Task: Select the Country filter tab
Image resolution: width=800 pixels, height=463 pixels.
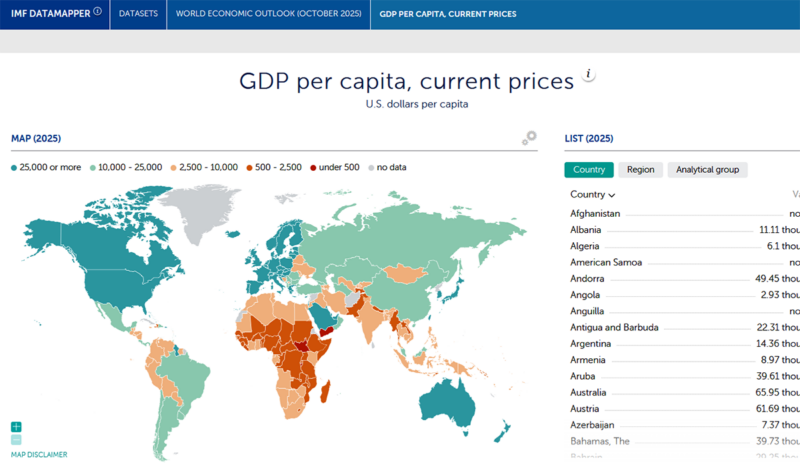Action: click(589, 170)
